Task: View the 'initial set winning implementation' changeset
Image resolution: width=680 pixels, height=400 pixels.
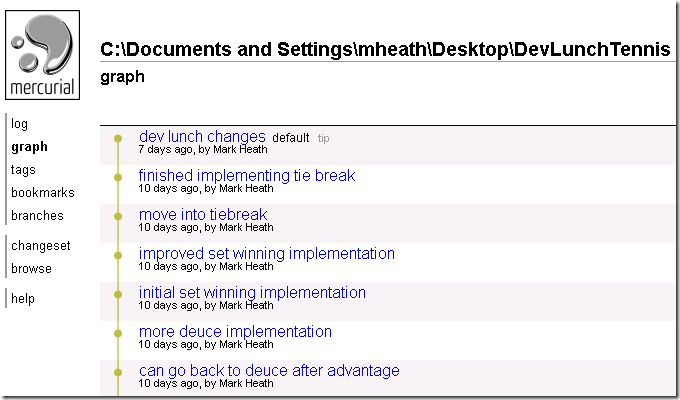Action: pos(252,293)
